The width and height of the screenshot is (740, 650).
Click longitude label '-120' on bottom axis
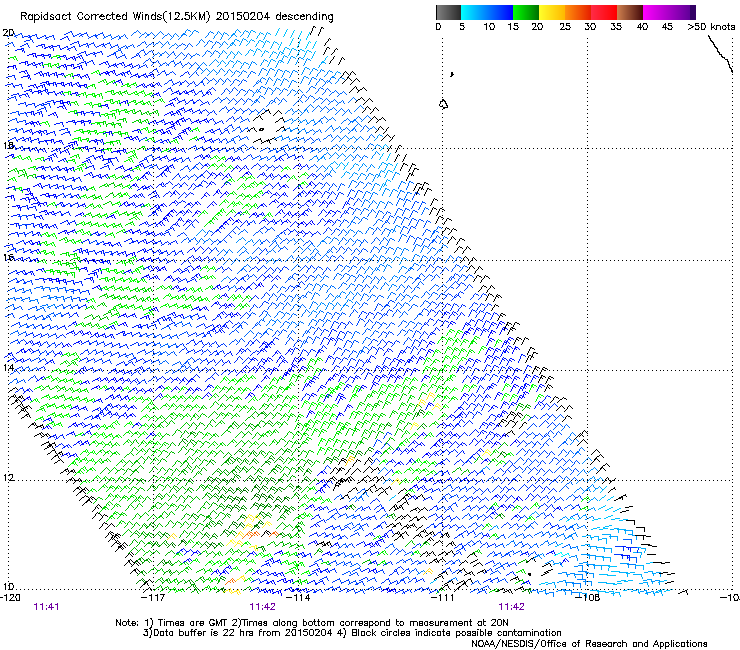tap(10, 598)
